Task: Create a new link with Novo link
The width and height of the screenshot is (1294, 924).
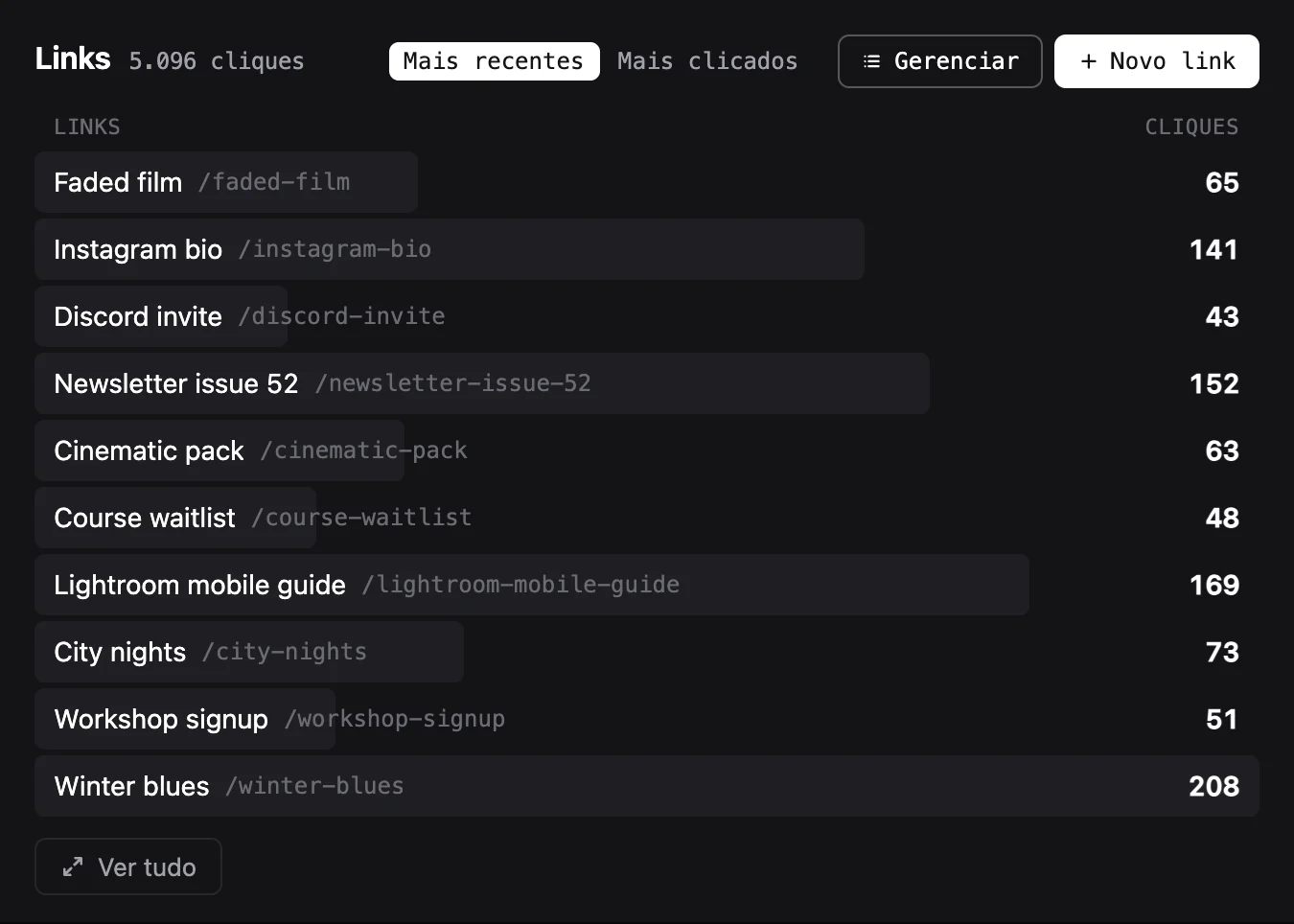Action: pyautogui.click(x=1156, y=61)
